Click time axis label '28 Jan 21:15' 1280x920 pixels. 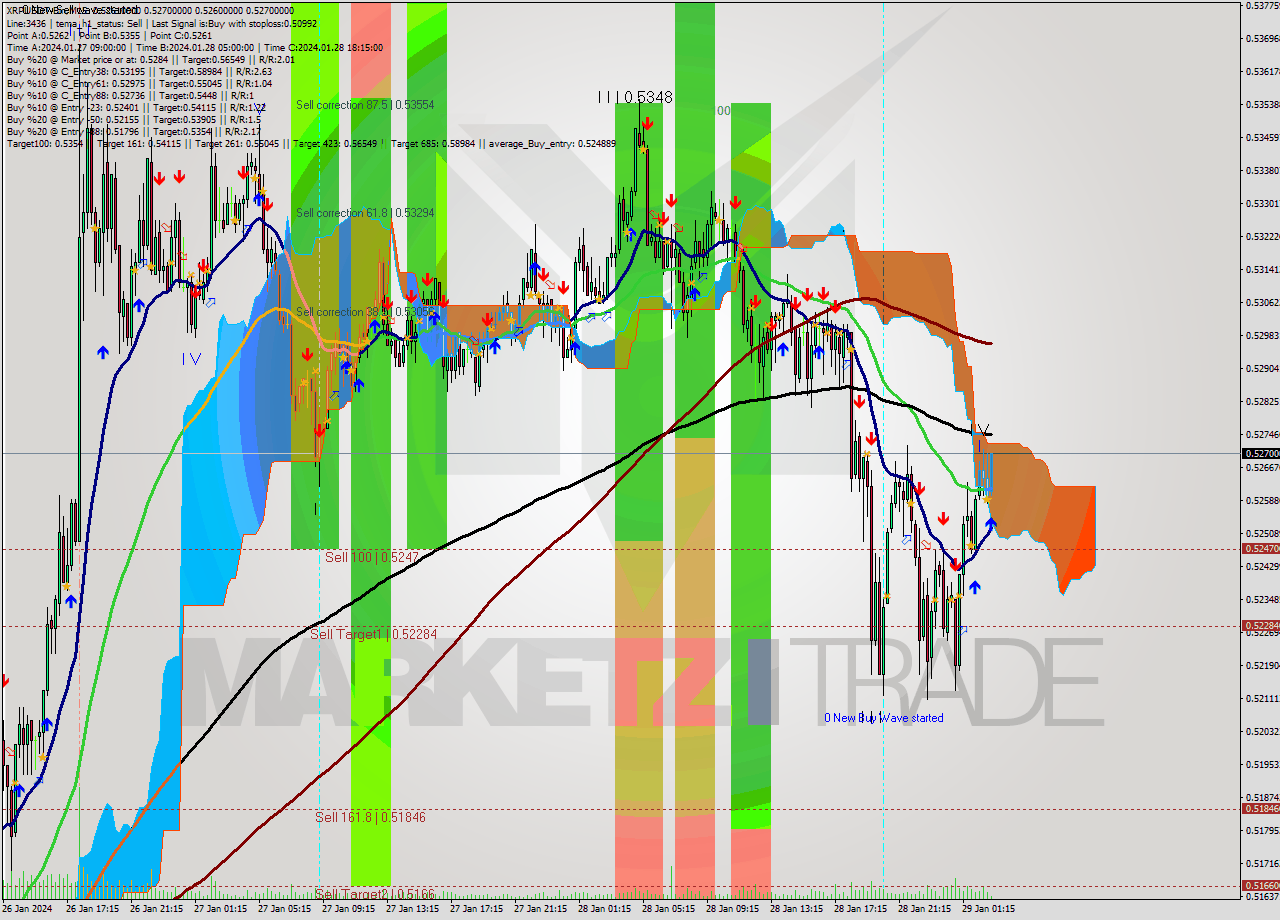924,909
